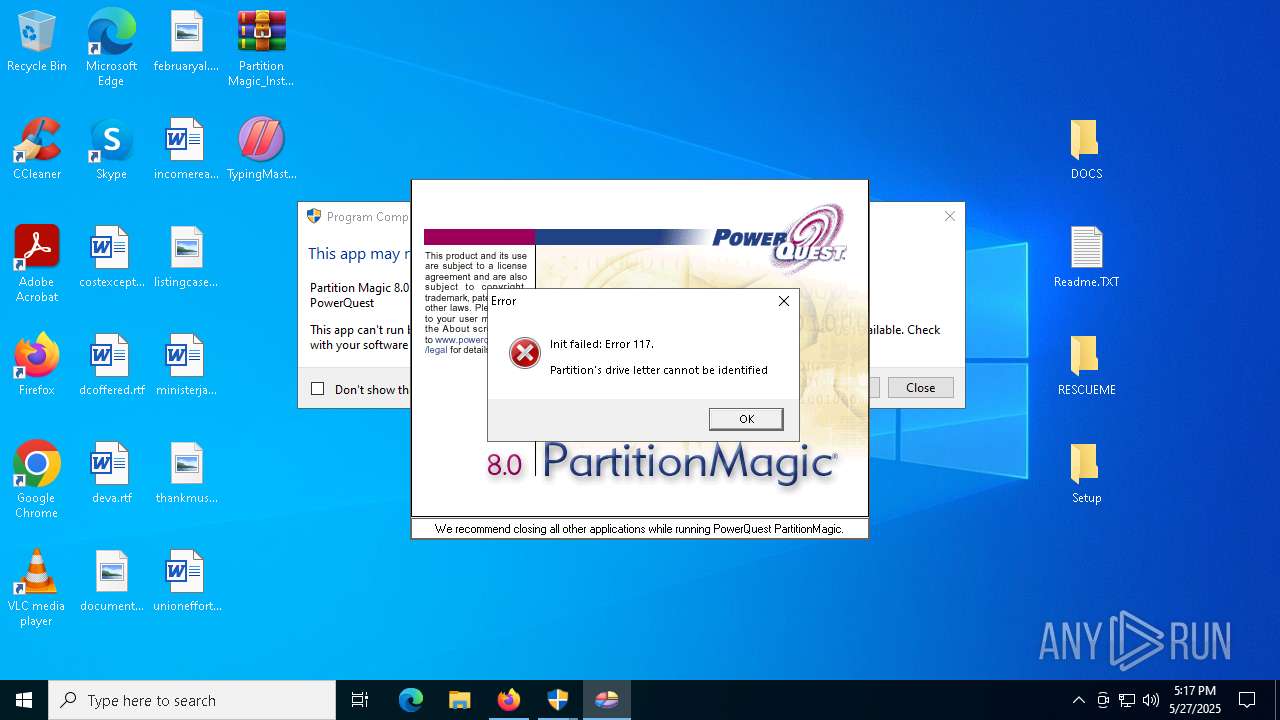
Task: Open the Recycle Bin desktop icon
Action: coord(37,42)
